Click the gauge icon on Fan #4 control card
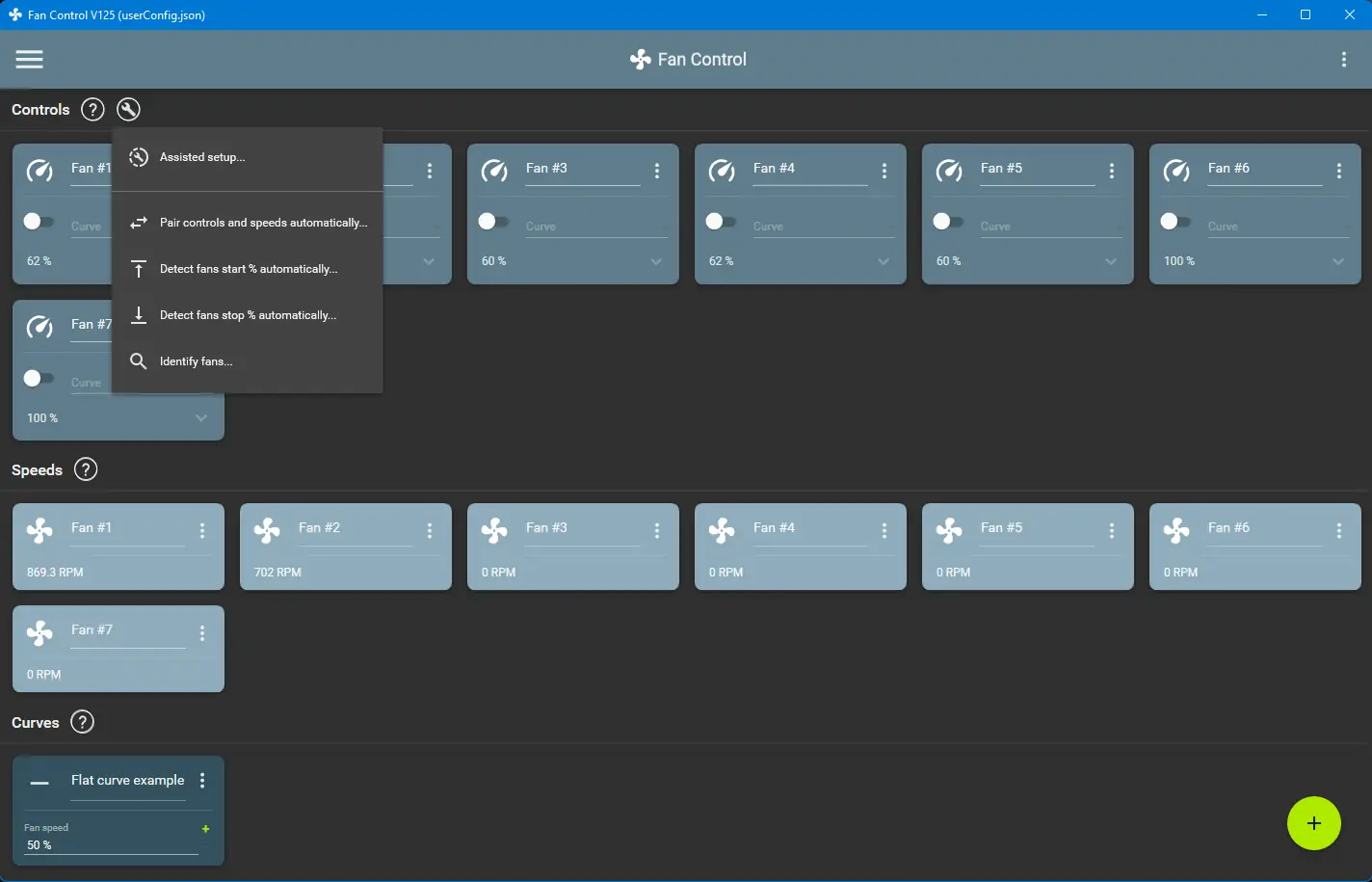 (722, 171)
